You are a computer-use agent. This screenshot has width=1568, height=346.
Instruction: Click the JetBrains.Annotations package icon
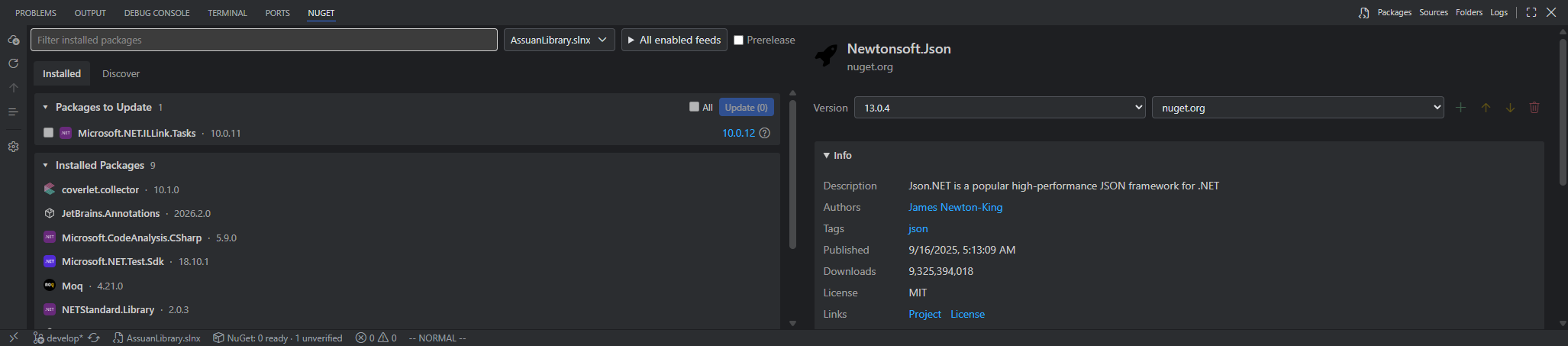[50, 213]
